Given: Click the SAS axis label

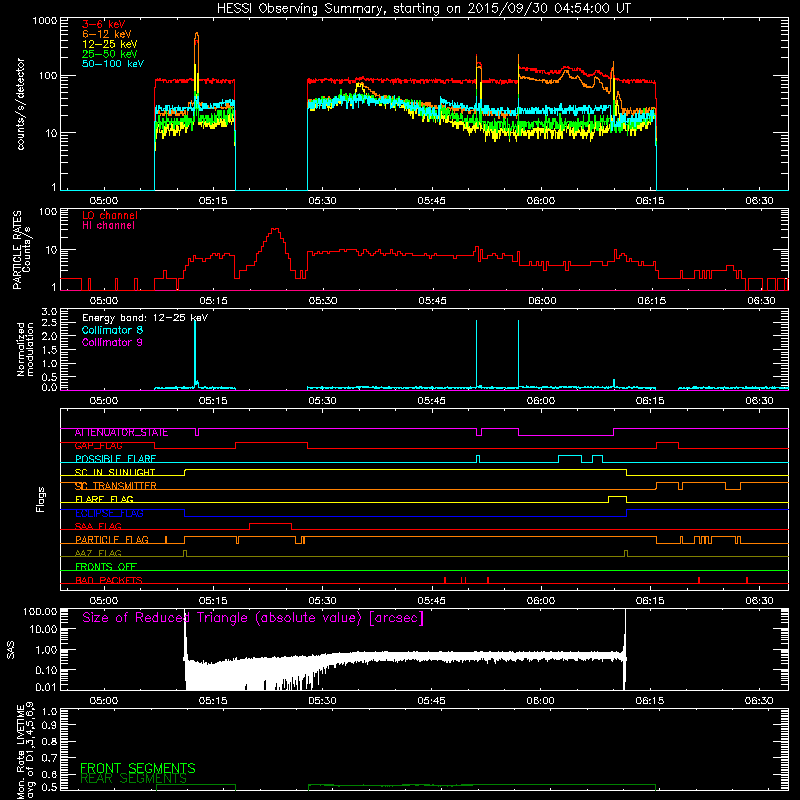Looking at the screenshot, I should pos(10,650).
